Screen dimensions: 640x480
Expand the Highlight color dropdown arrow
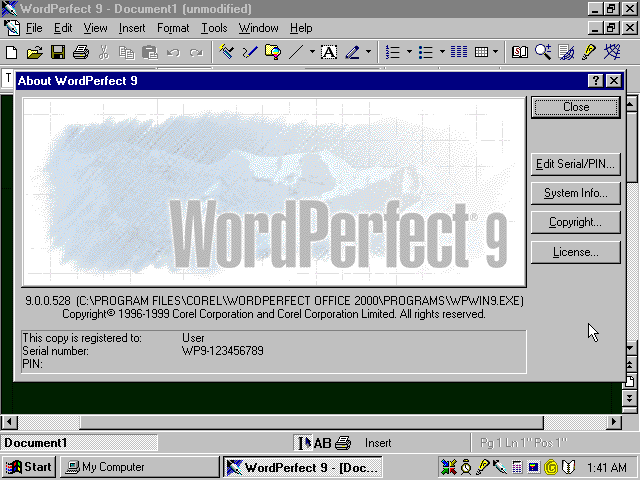369,52
